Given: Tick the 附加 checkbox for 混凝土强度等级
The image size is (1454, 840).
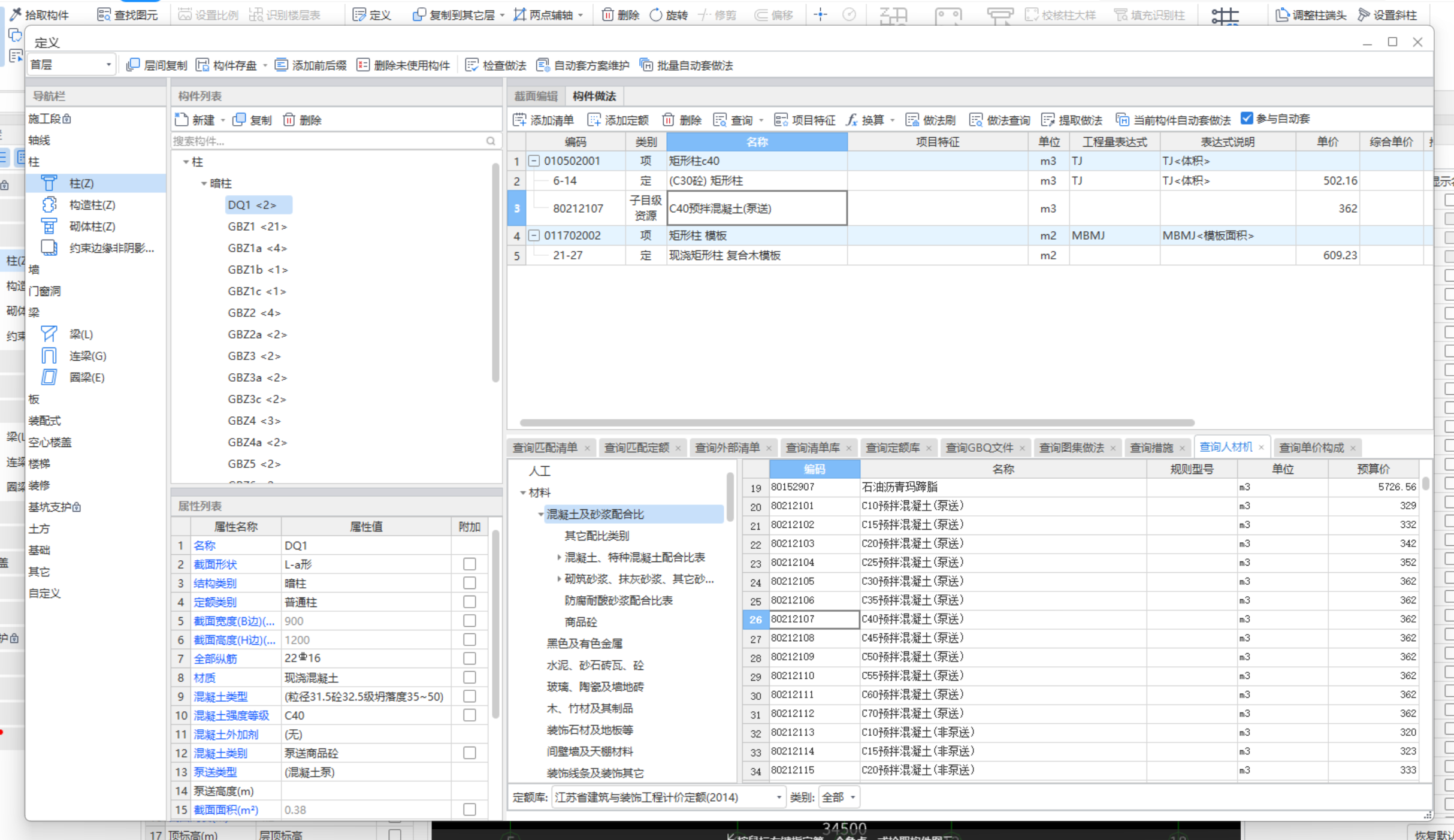Looking at the screenshot, I should click(469, 715).
